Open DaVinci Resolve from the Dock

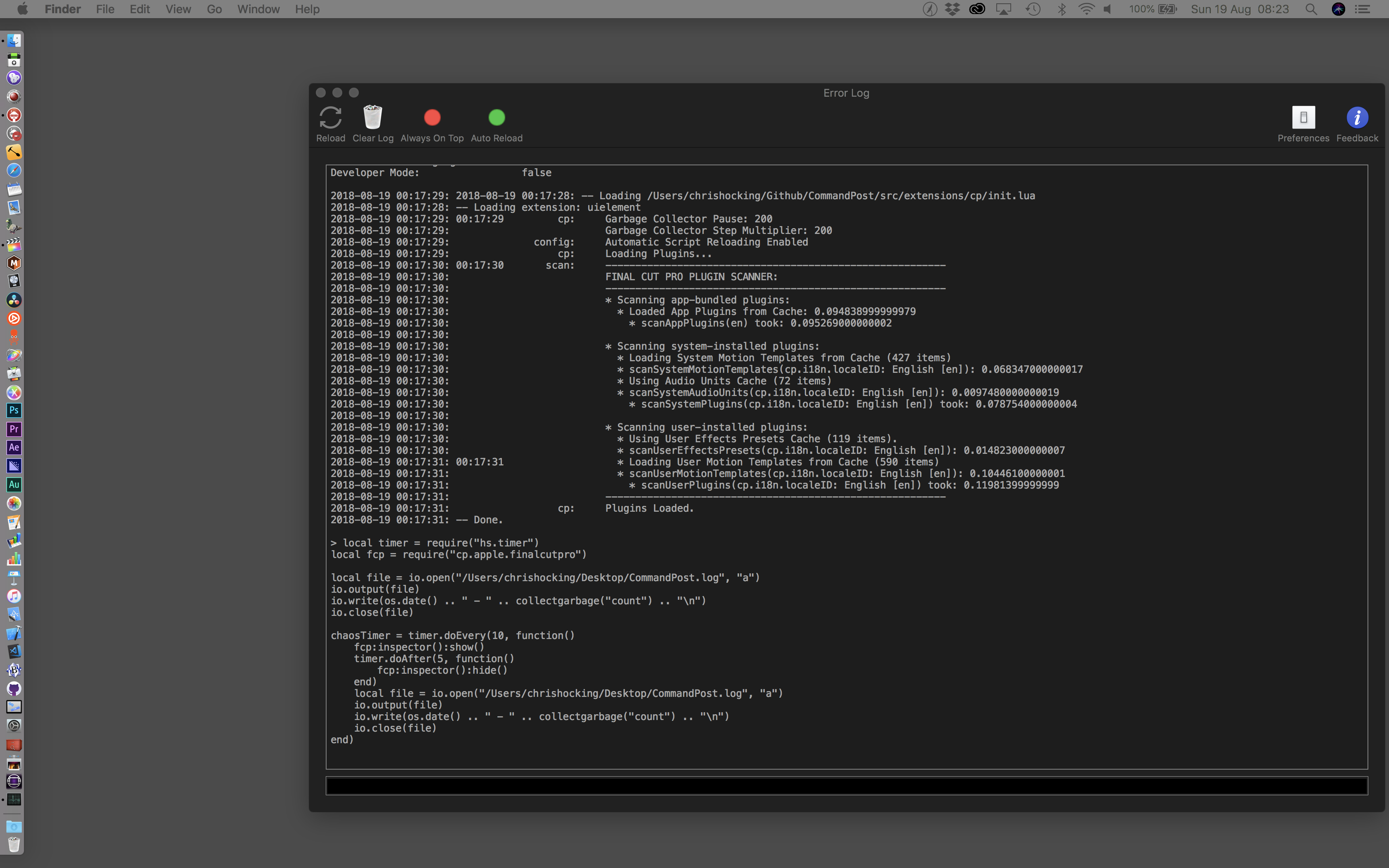(x=14, y=300)
